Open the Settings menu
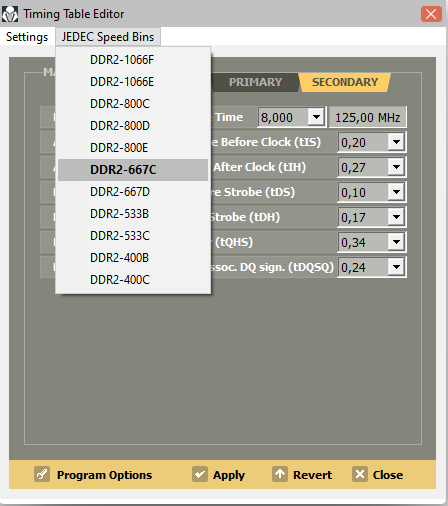This screenshot has height=506, width=448. coord(27,37)
